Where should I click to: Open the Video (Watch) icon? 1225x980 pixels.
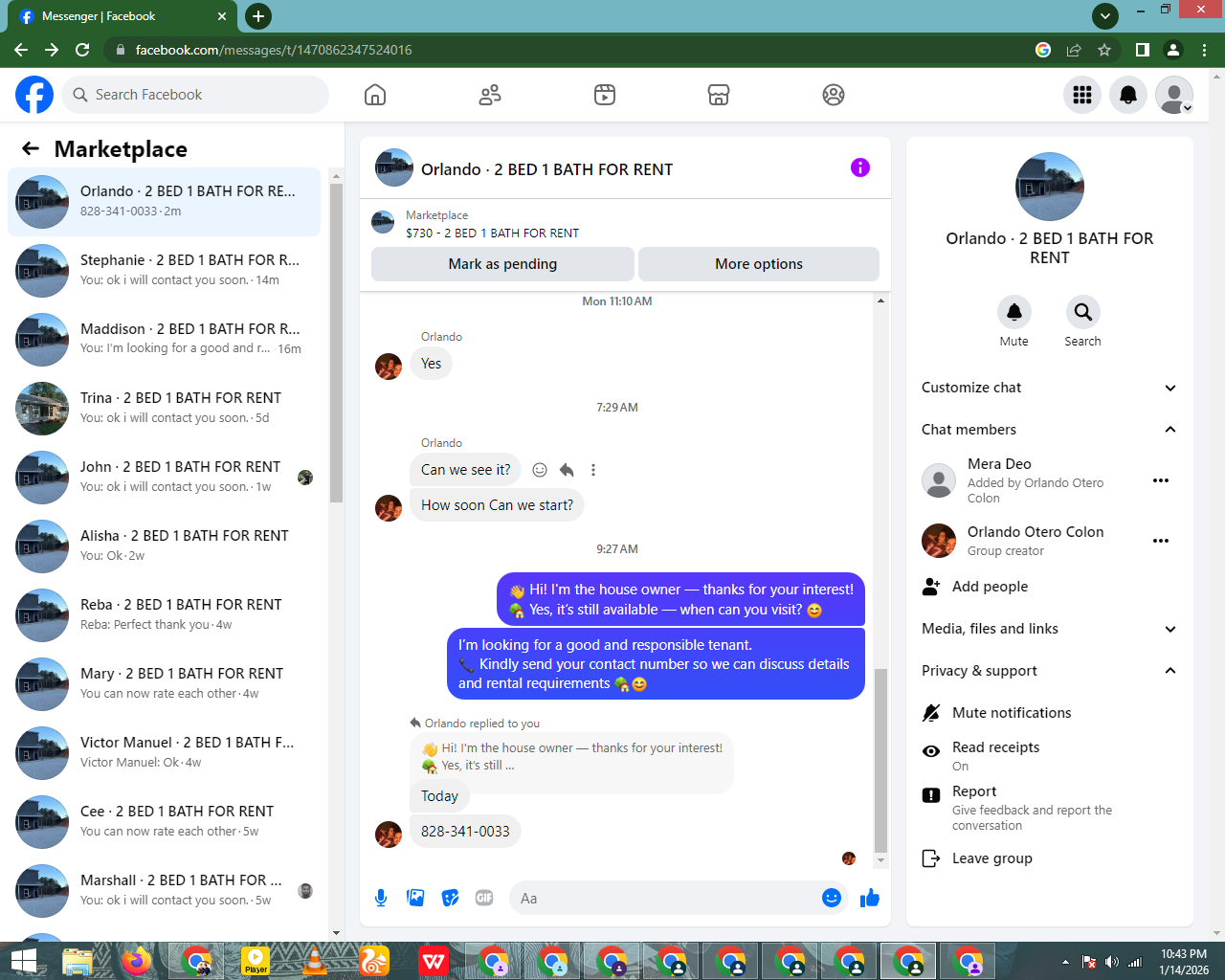coord(605,95)
